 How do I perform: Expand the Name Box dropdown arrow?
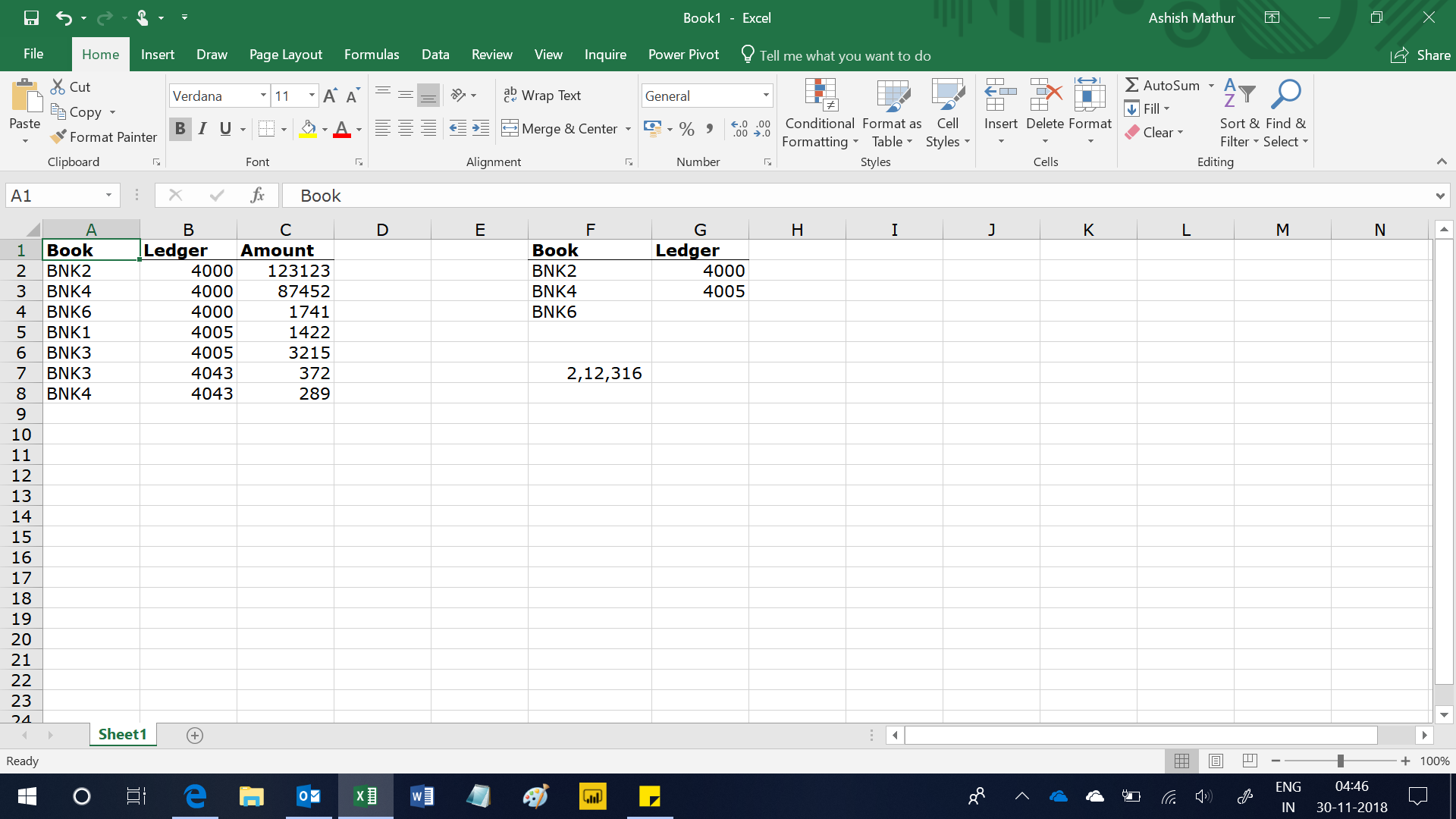point(108,196)
